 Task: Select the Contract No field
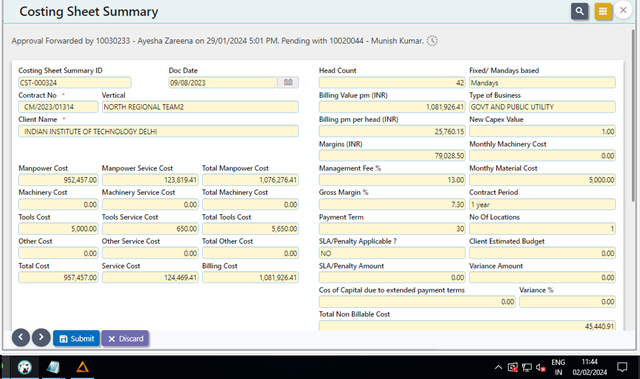tap(58, 107)
